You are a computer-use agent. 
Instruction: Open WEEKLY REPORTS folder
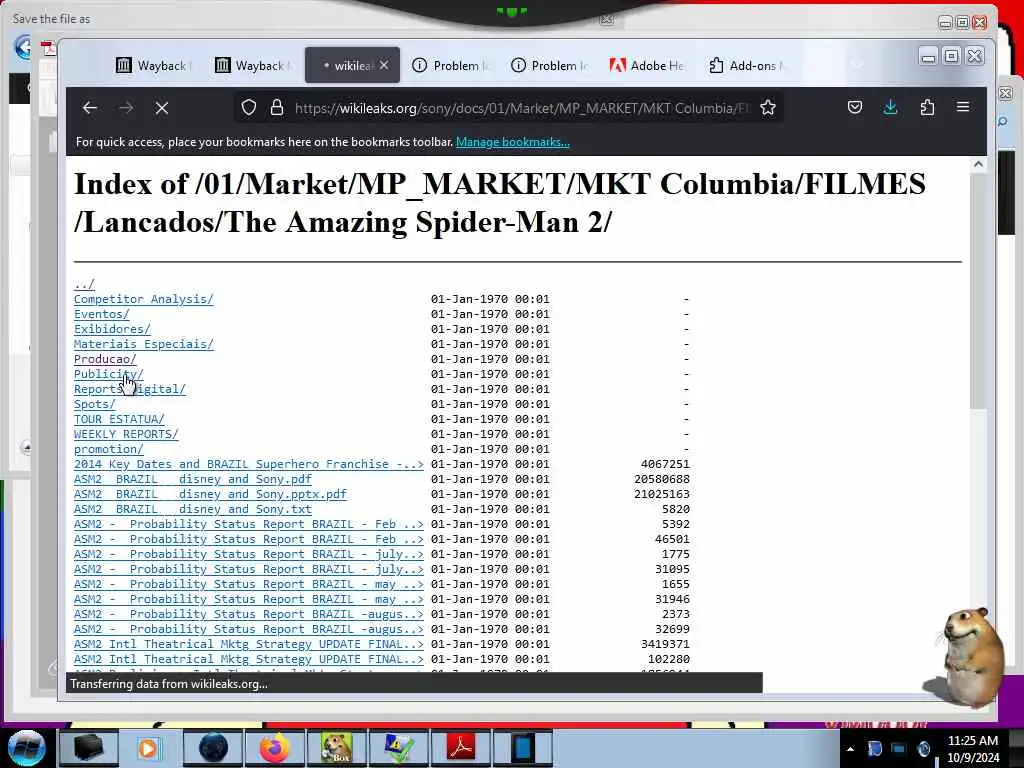point(126,434)
